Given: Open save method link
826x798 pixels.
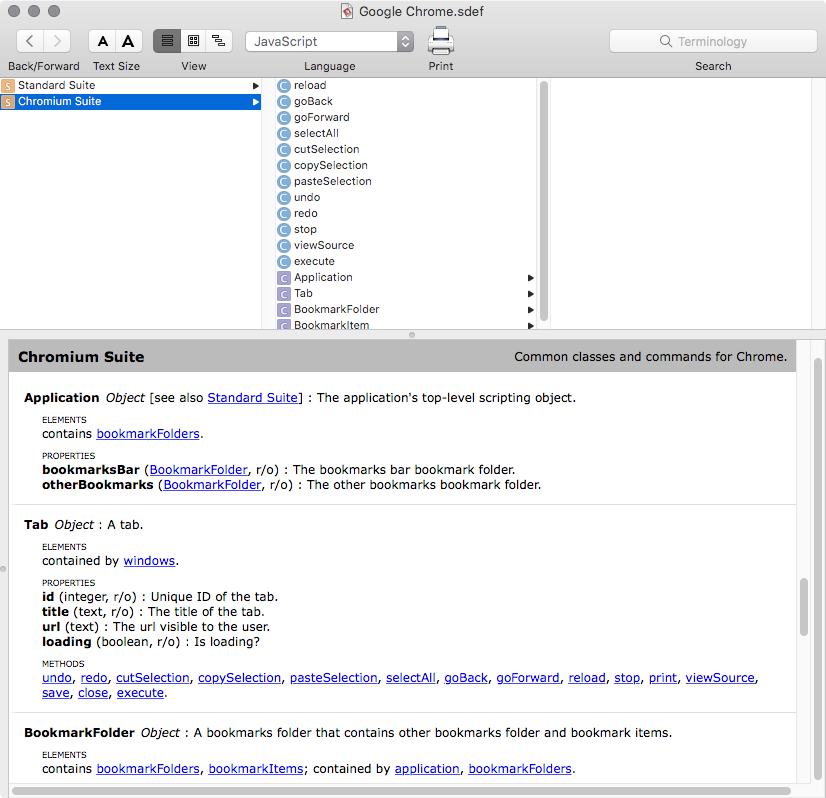Looking at the screenshot, I should [x=56, y=693].
